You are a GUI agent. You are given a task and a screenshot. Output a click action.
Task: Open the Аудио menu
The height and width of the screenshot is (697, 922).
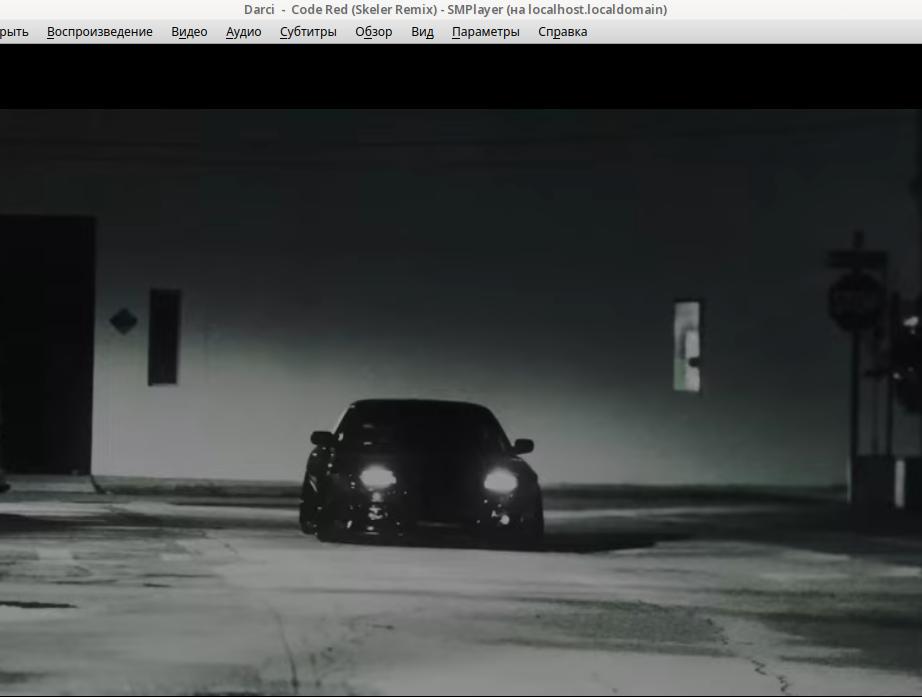[x=243, y=32]
